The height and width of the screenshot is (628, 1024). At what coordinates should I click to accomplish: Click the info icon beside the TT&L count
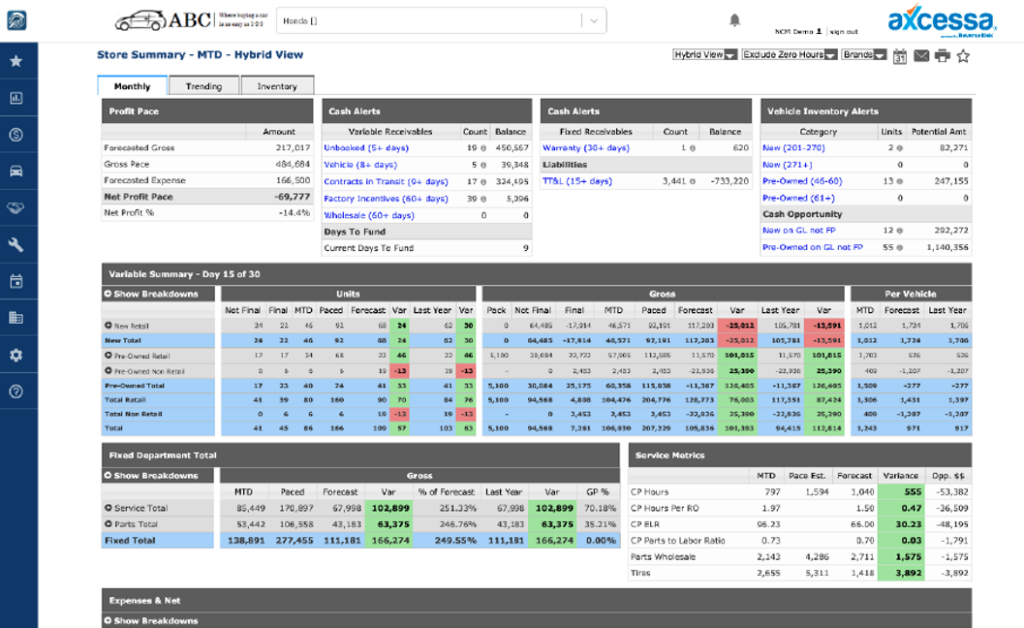(692, 181)
